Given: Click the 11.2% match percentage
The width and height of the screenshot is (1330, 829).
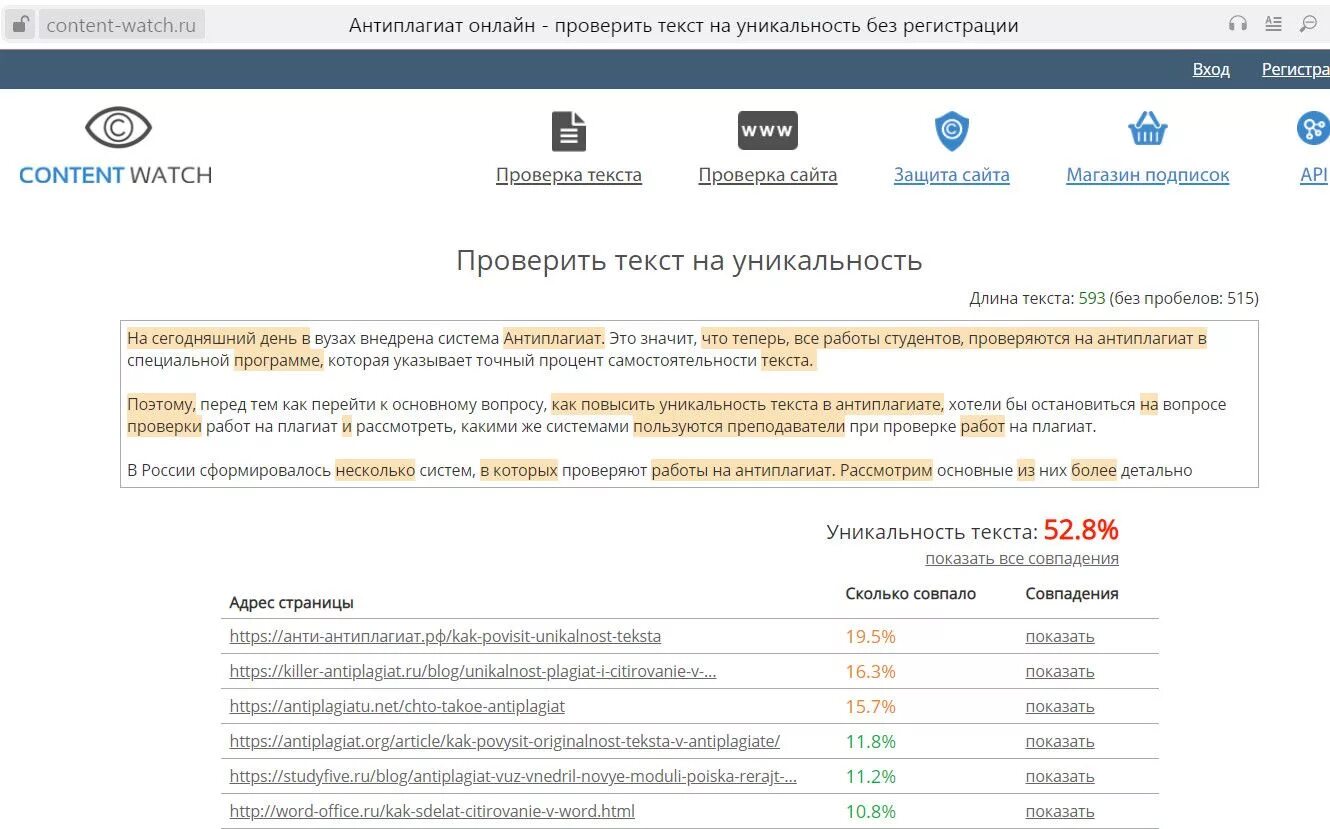Looking at the screenshot, I should pos(870,776).
